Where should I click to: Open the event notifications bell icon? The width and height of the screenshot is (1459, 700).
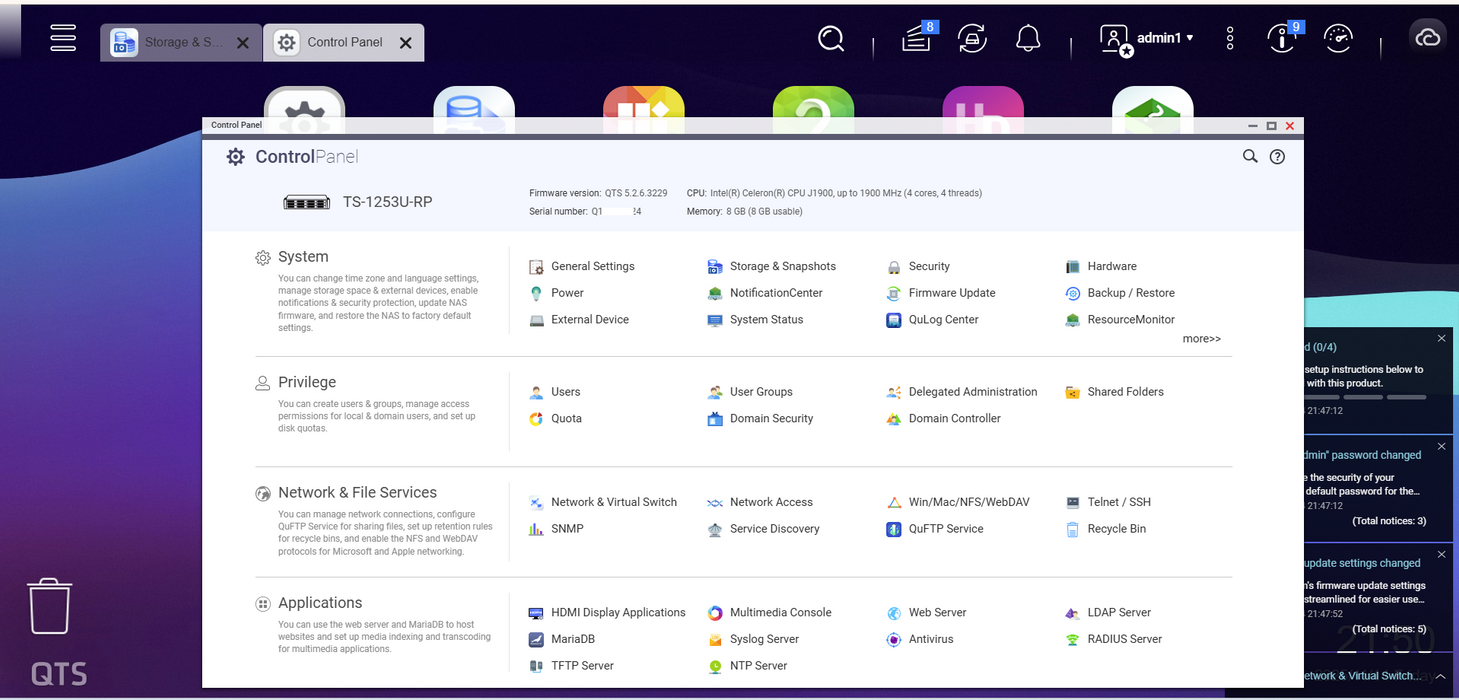[1028, 38]
